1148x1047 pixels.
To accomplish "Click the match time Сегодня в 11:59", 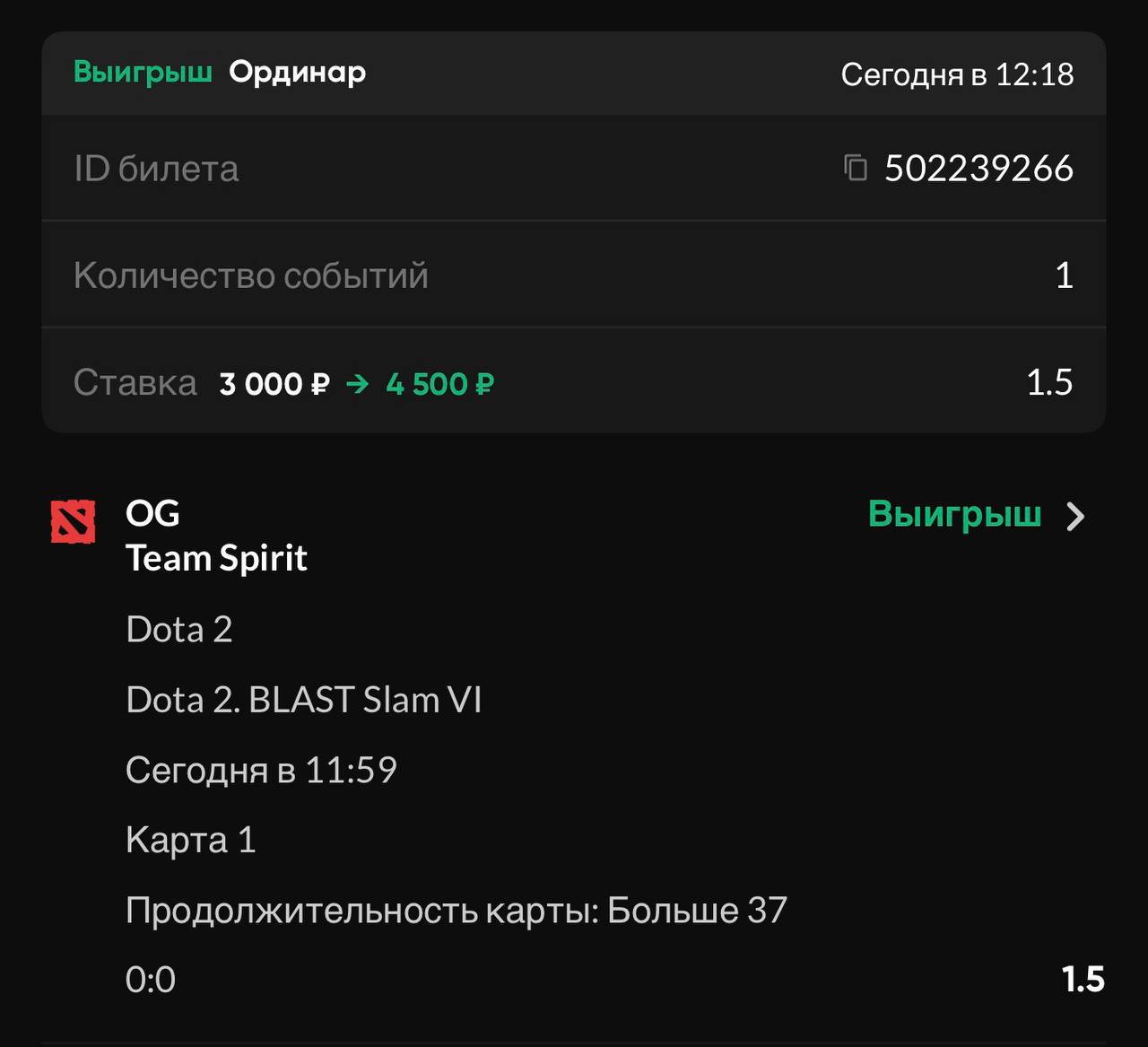I will click(261, 770).
